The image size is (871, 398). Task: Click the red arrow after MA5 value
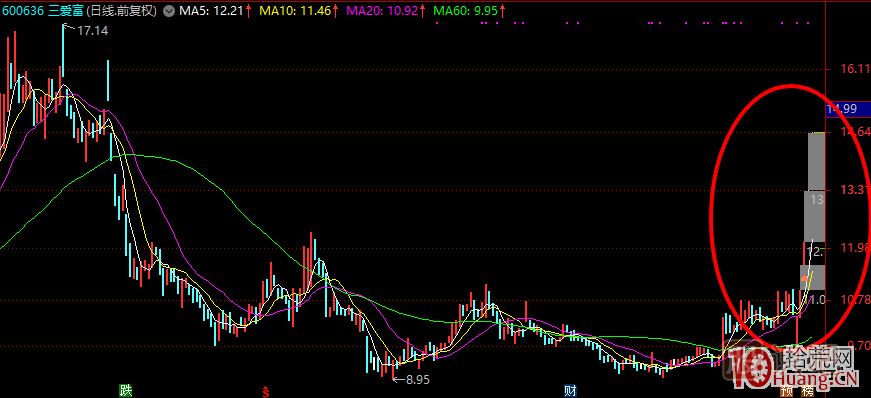point(248,11)
